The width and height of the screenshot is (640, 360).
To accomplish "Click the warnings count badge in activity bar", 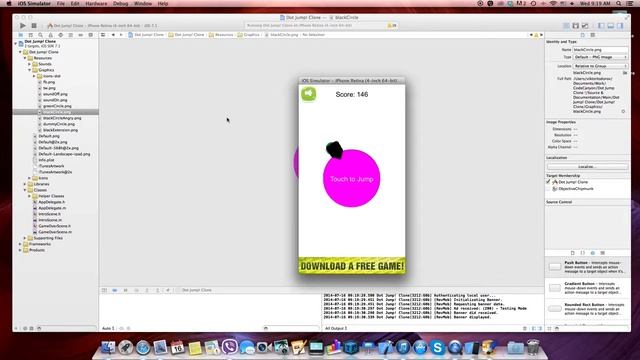I will [x=392, y=25].
